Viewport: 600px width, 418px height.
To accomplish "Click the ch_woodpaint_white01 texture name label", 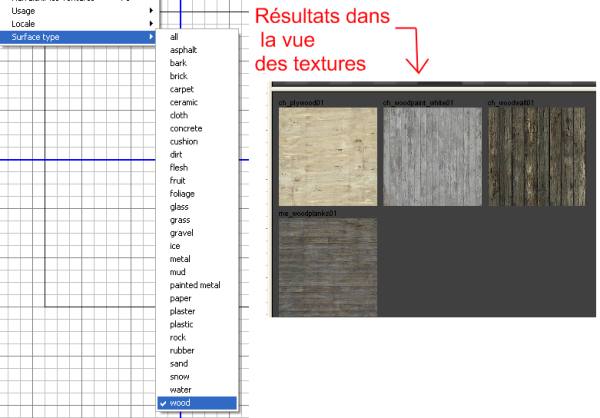I will point(418,103).
